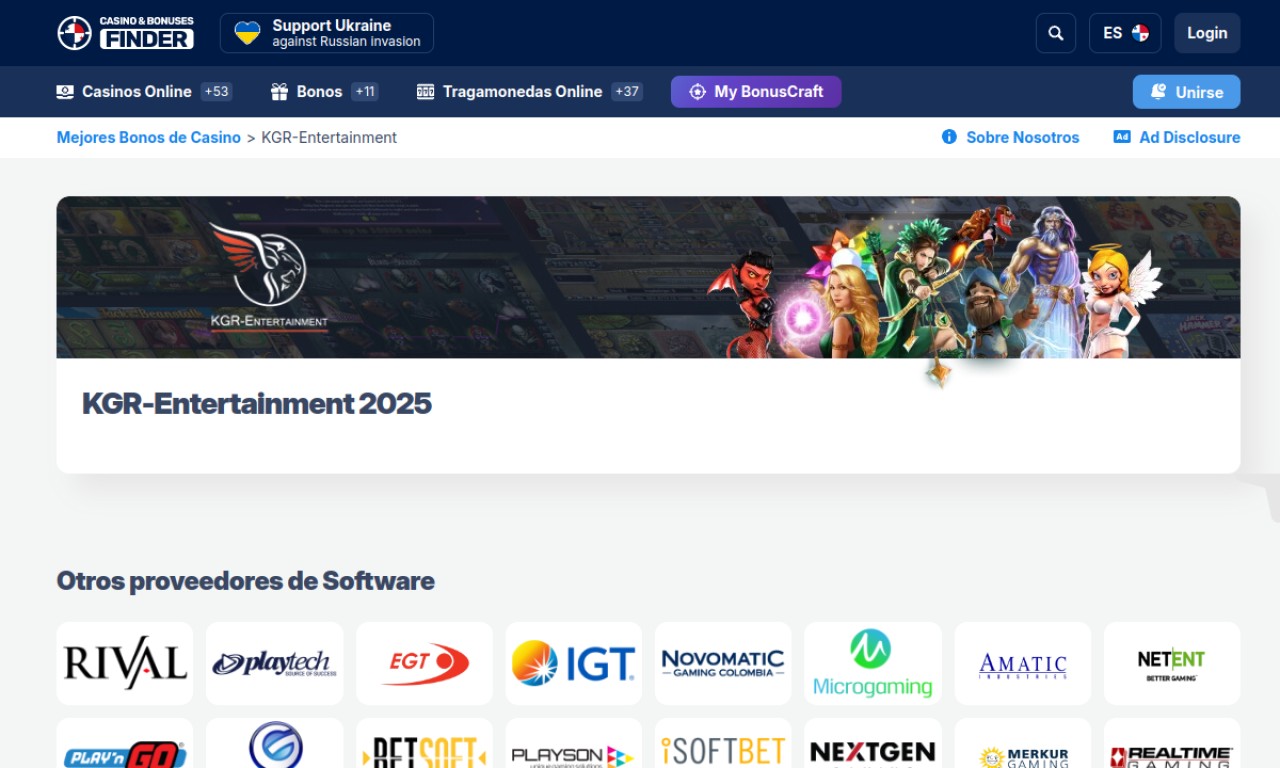Image resolution: width=1280 pixels, height=768 pixels.
Task: Click the bell icon on Unirse button
Action: click(1158, 92)
